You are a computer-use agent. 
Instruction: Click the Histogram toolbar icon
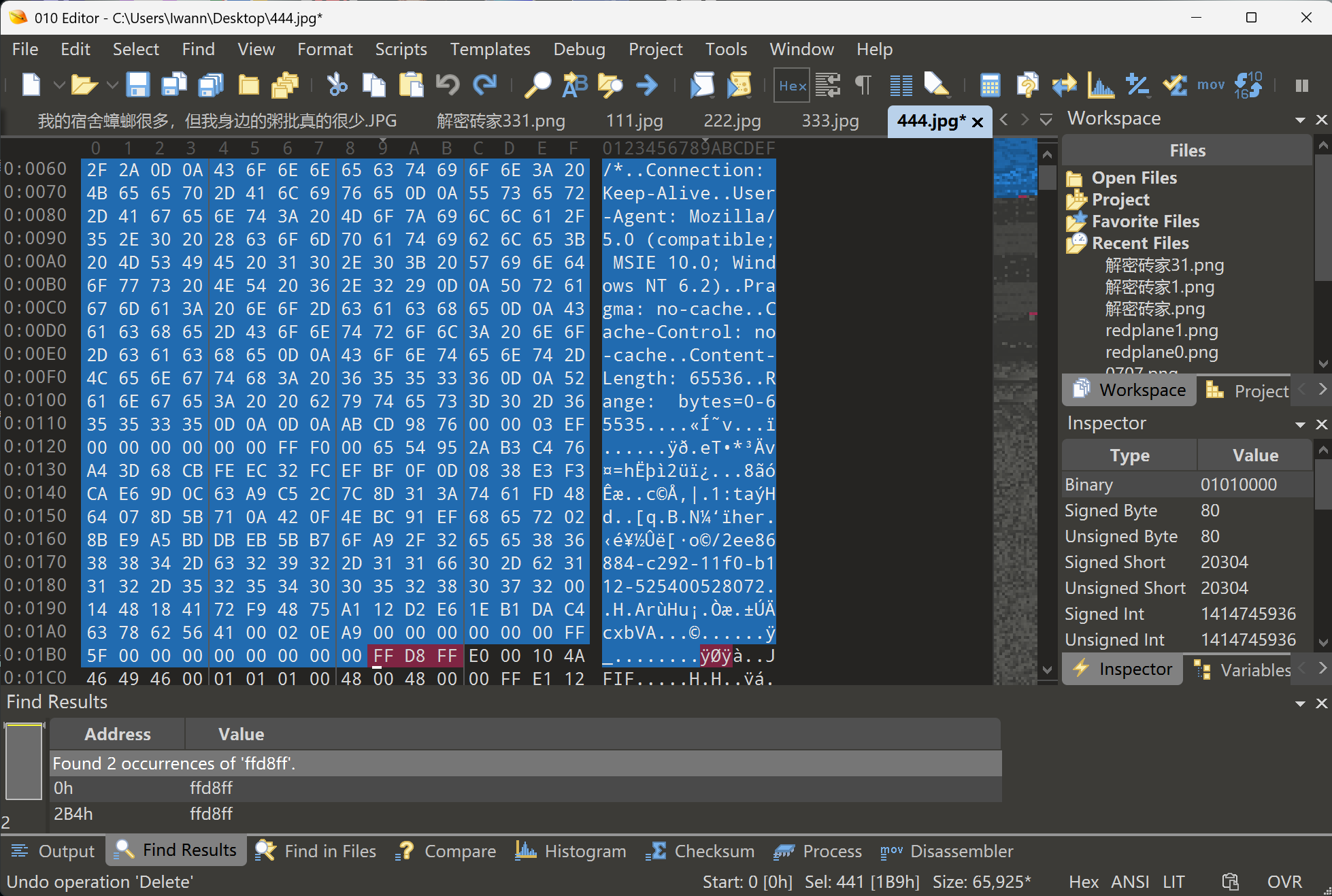coord(1100,85)
